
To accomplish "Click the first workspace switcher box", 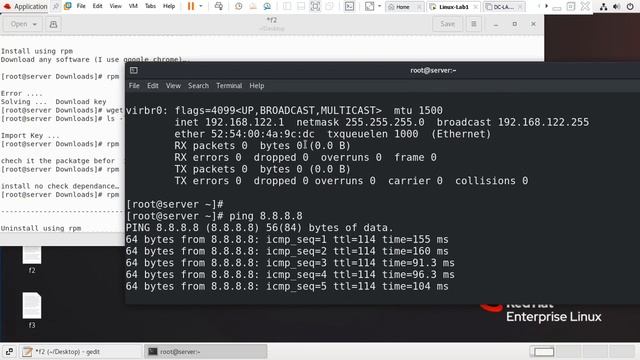I will coord(543,351).
